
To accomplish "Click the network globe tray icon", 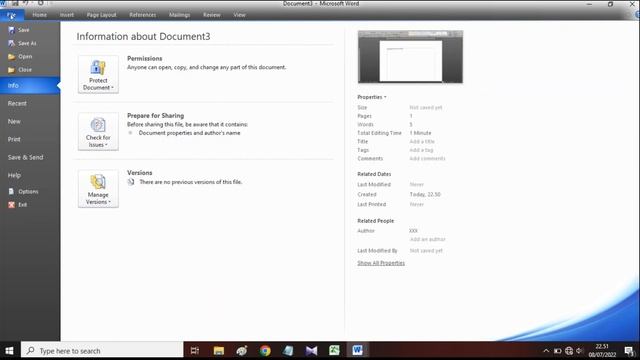I will pos(569,351).
